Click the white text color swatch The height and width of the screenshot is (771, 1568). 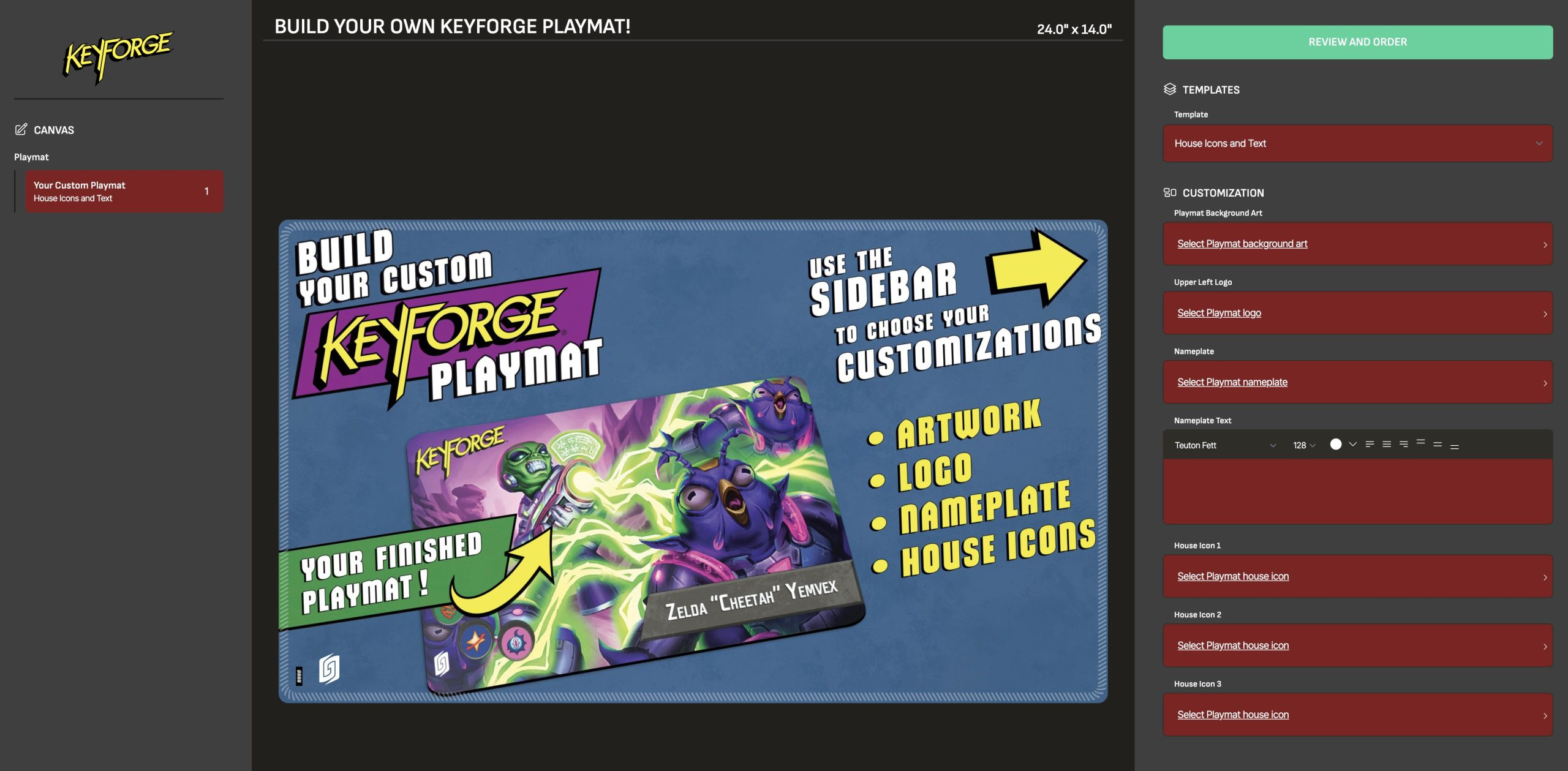(x=1336, y=445)
